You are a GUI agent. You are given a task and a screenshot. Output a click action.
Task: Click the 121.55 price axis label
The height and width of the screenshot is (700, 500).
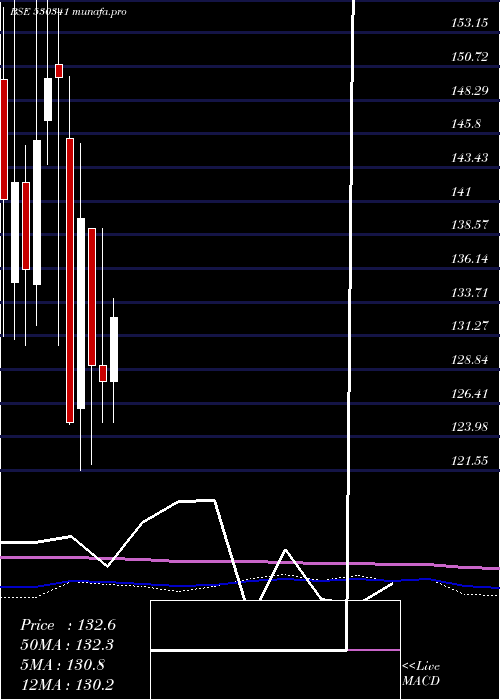pyautogui.click(x=469, y=461)
